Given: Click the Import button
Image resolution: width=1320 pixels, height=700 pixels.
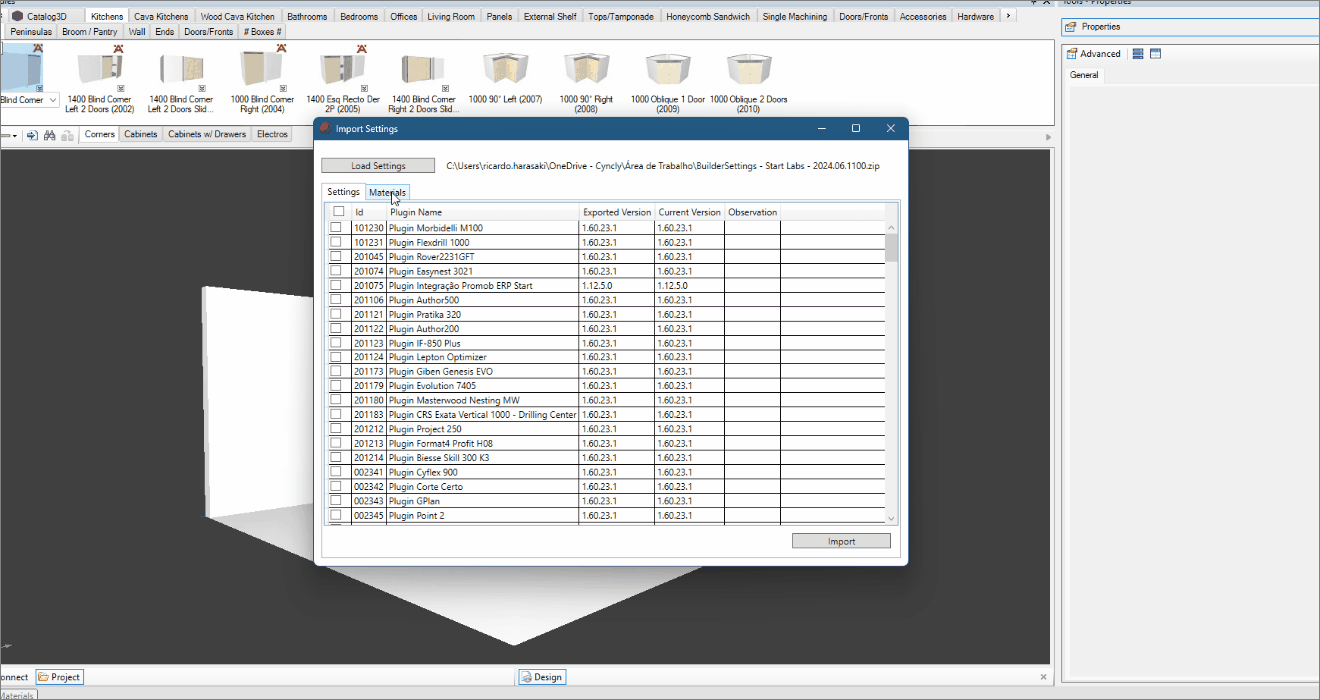Looking at the screenshot, I should pyautogui.click(x=841, y=541).
